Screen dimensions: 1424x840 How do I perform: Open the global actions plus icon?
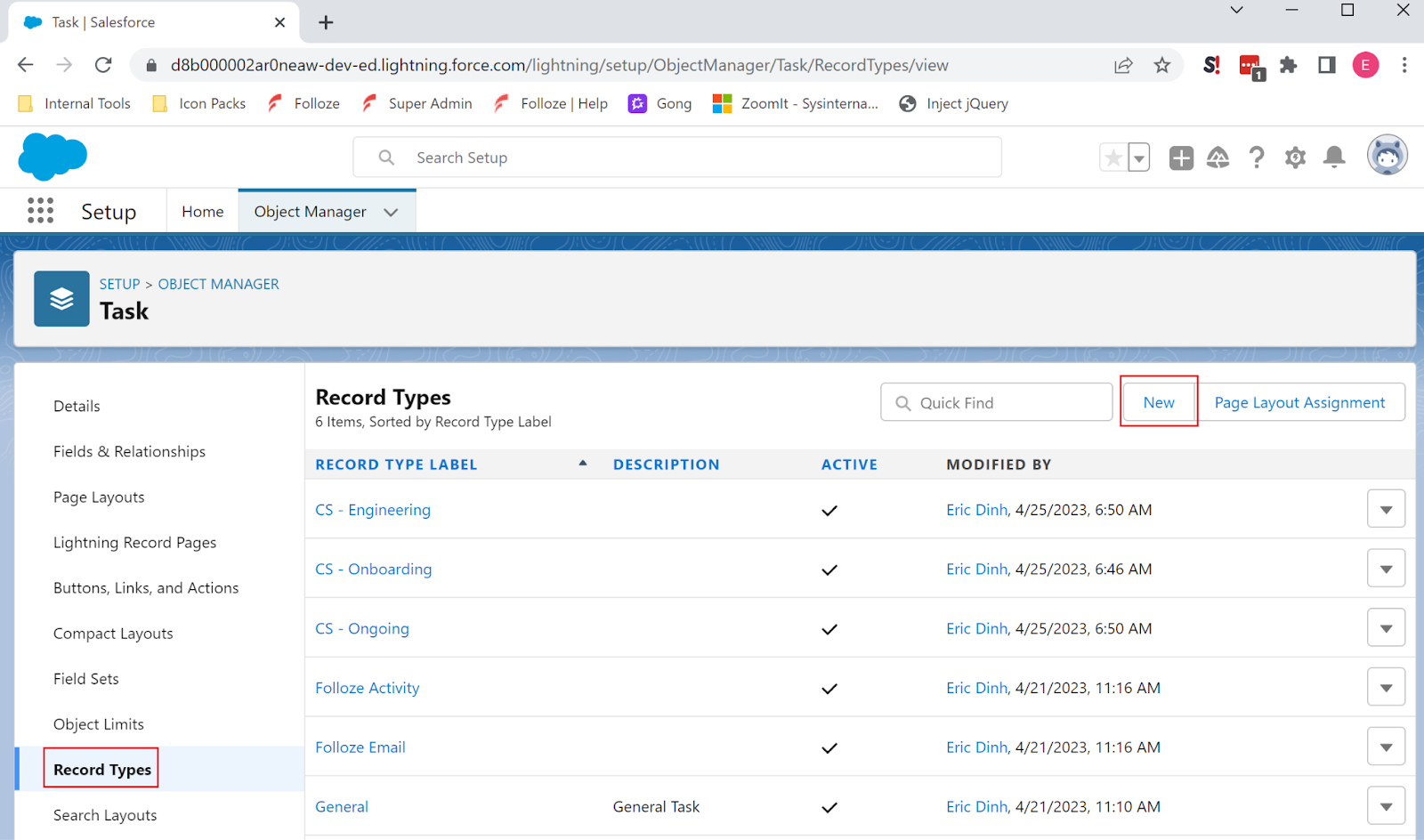pyautogui.click(x=1181, y=157)
